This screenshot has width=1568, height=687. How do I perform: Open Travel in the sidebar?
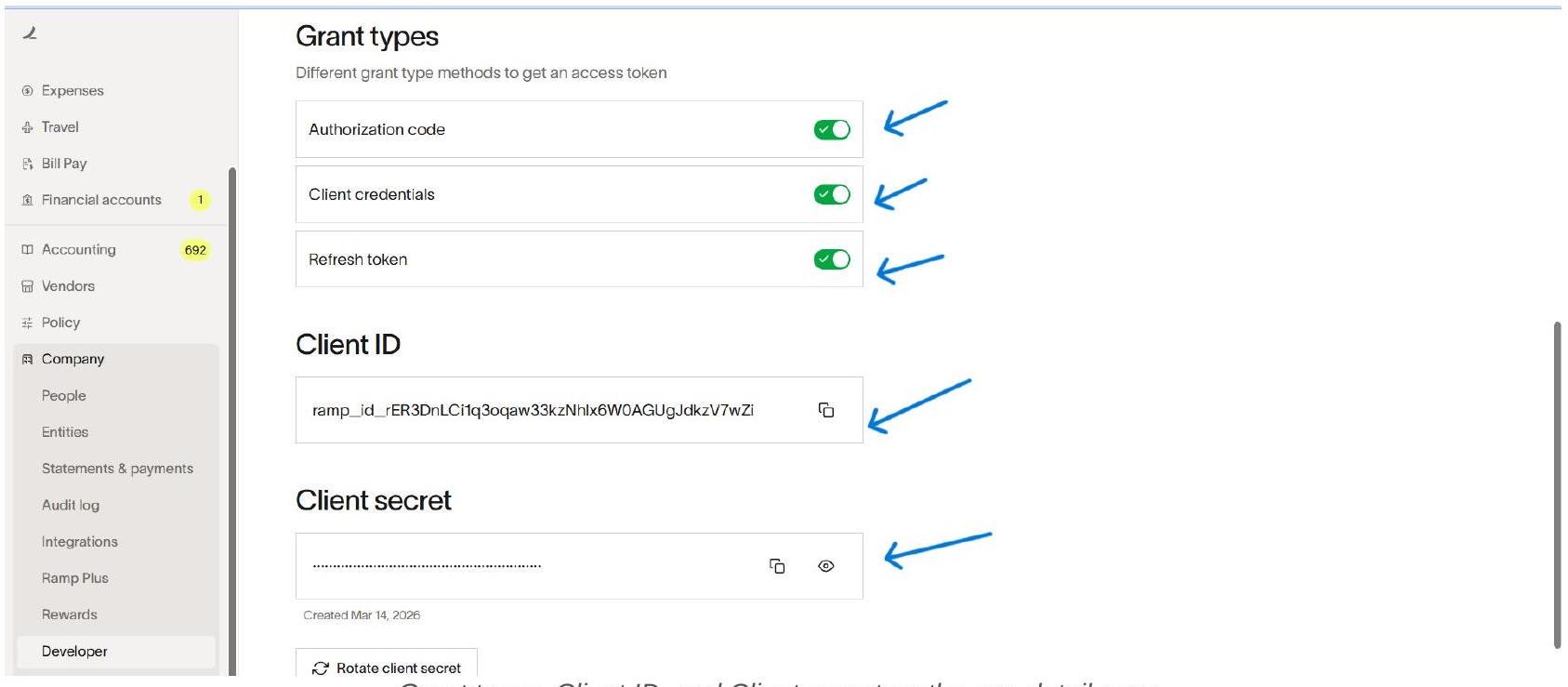(x=60, y=127)
